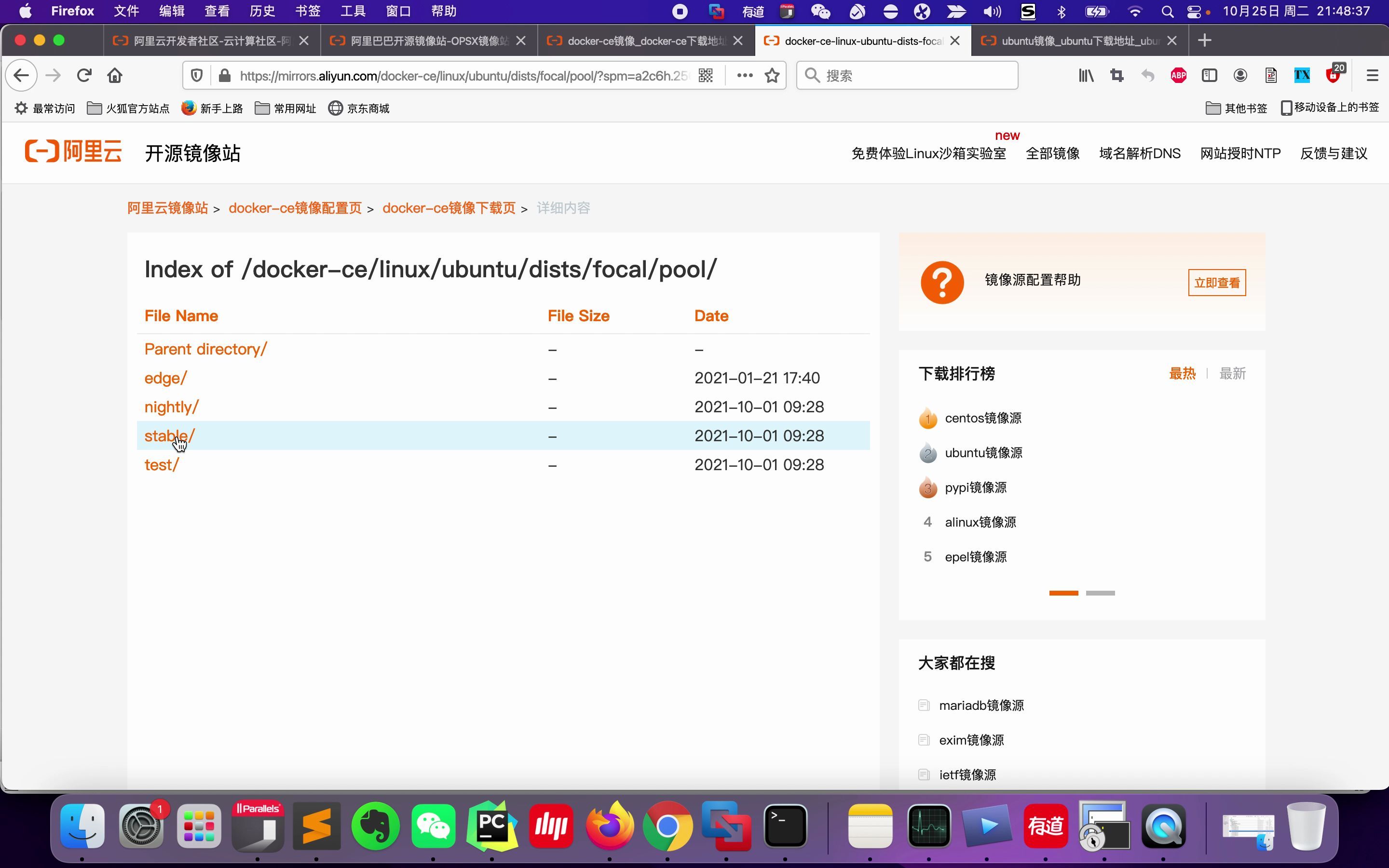Image resolution: width=1389 pixels, height=868 pixels.
Task: Open Launchpad from the dock
Action: pos(199,826)
